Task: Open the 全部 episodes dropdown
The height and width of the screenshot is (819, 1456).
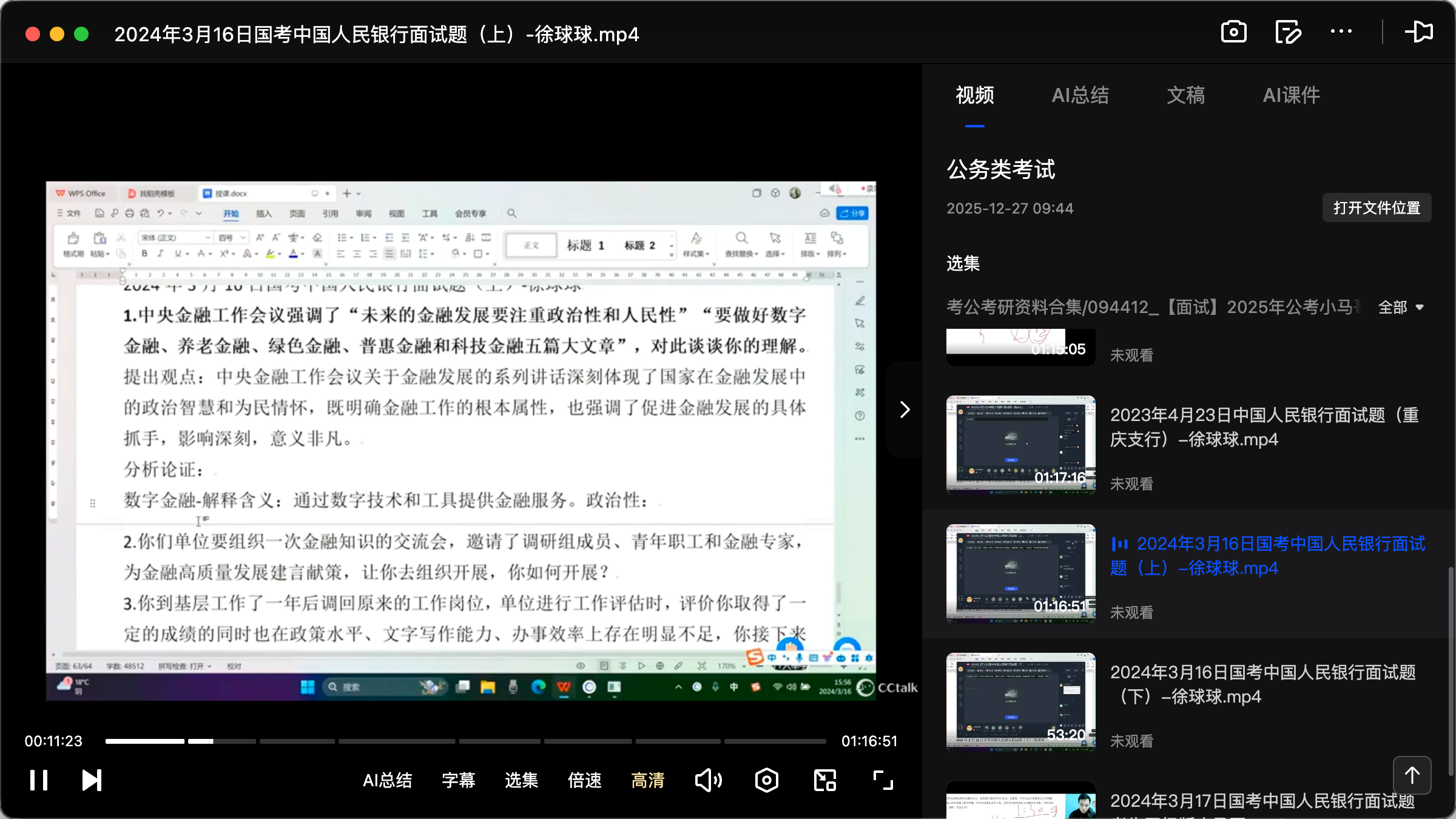Action: [x=1400, y=308]
